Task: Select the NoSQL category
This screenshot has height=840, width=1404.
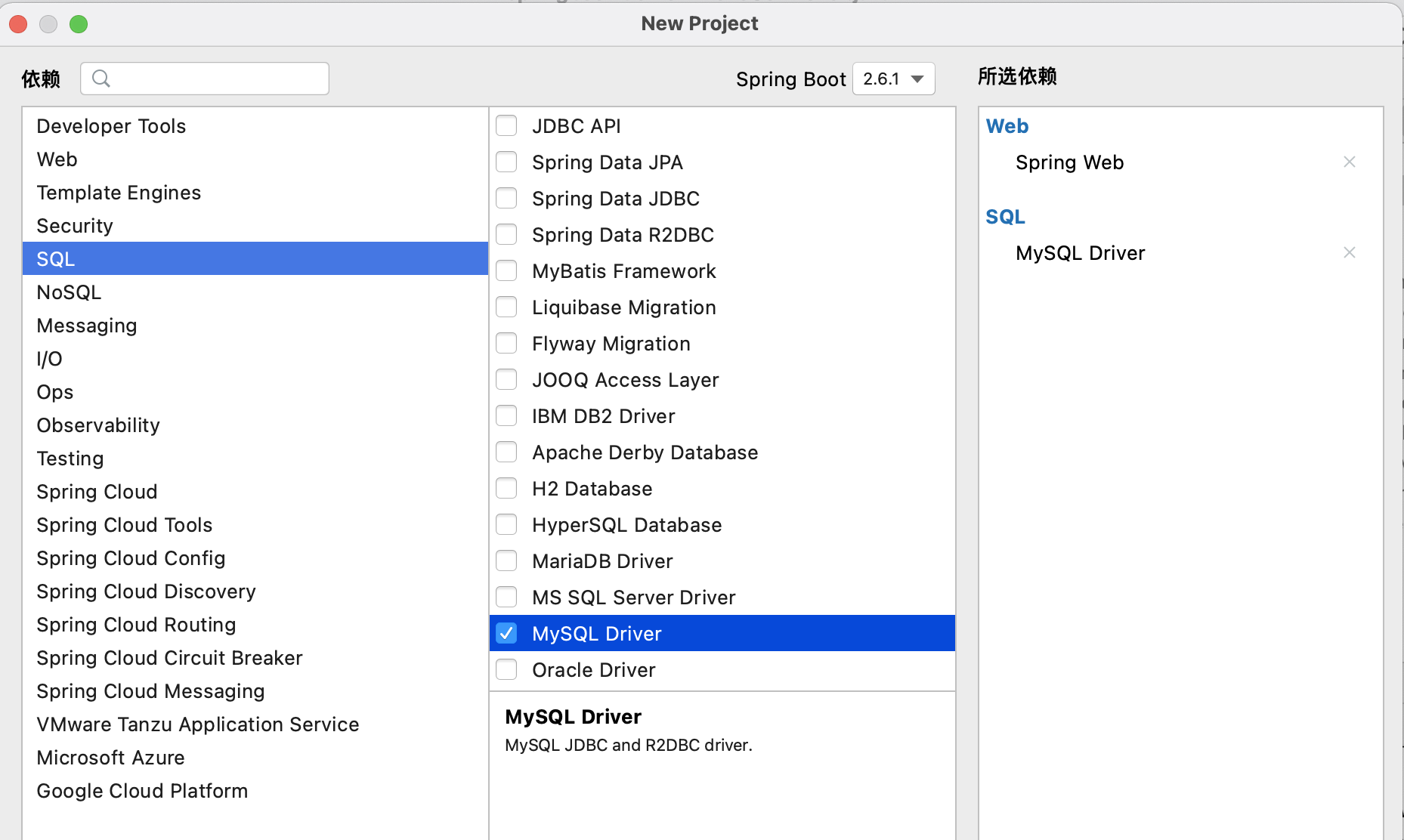Action: (69, 292)
